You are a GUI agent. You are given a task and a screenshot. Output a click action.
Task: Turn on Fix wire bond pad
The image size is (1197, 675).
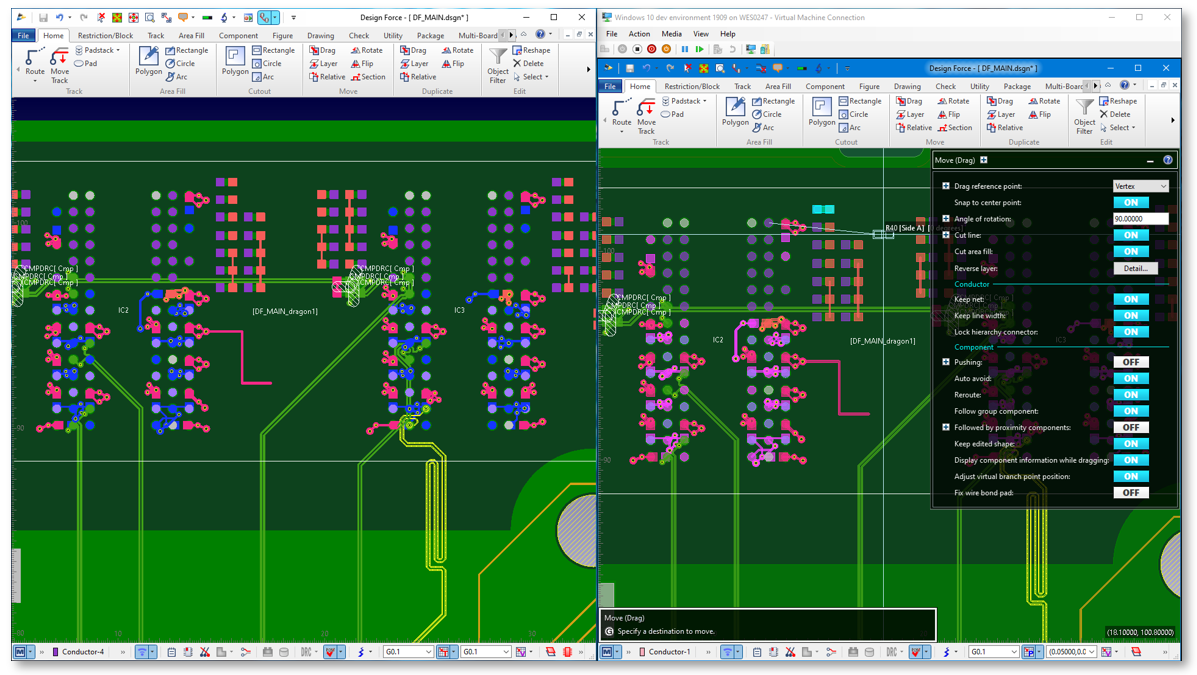1131,493
